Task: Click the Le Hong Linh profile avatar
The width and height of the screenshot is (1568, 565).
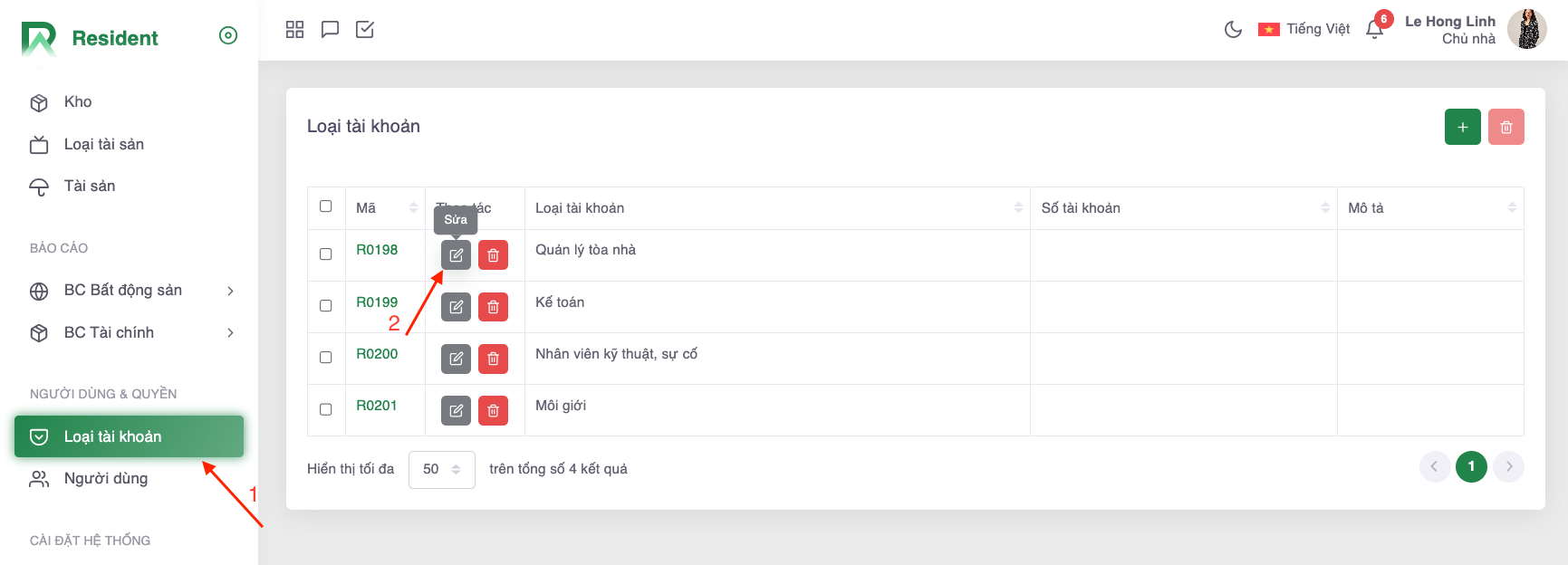Action: click(1527, 29)
